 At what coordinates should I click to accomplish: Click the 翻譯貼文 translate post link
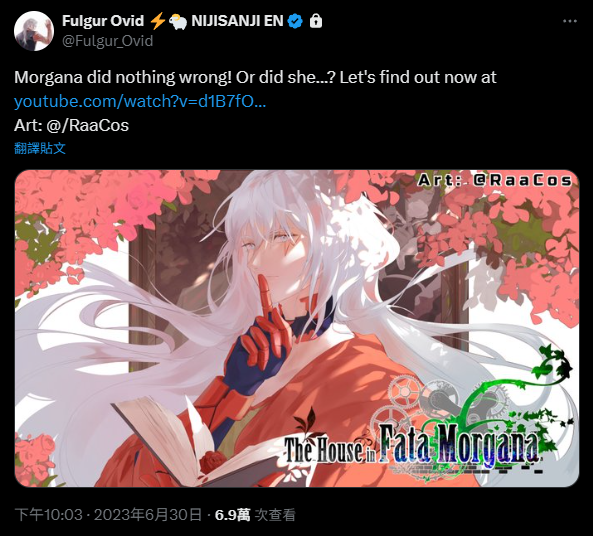[x=40, y=148]
